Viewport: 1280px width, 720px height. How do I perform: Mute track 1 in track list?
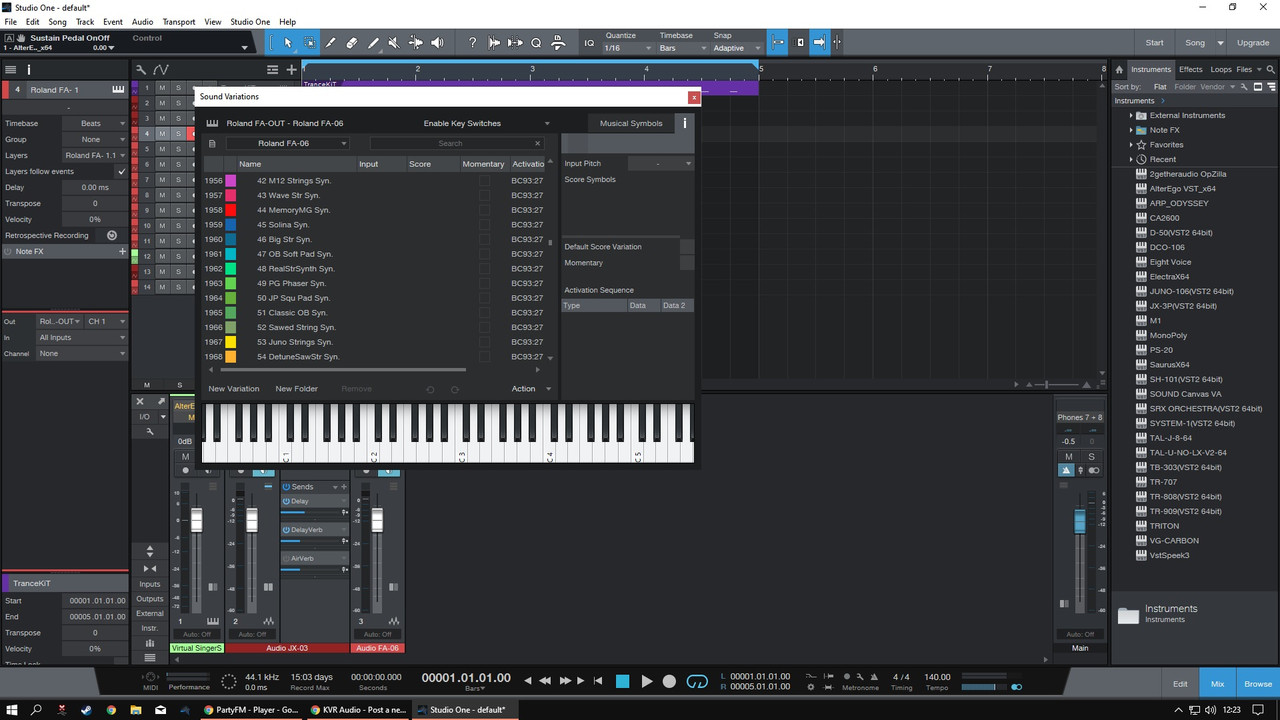tap(162, 88)
